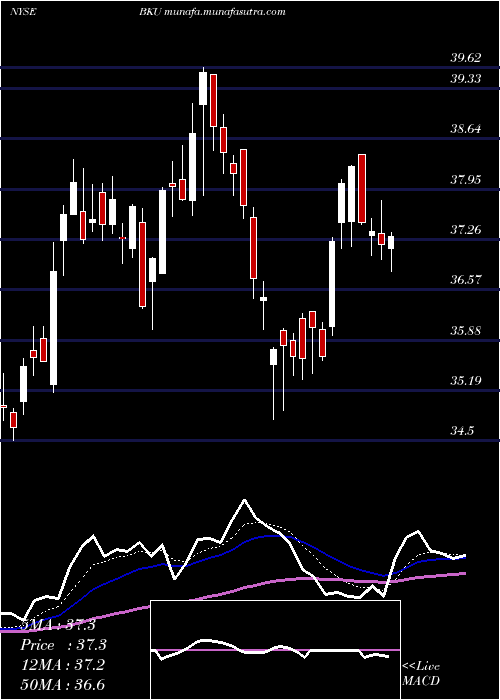Screen dimensions: 500x700
Task: Click the 39.62 price level label
Action: click(466, 58)
